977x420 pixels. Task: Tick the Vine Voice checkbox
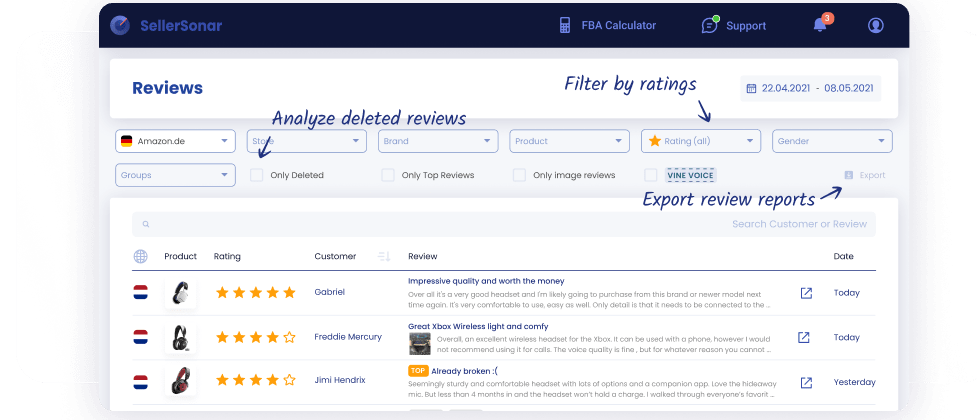coord(651,175)
